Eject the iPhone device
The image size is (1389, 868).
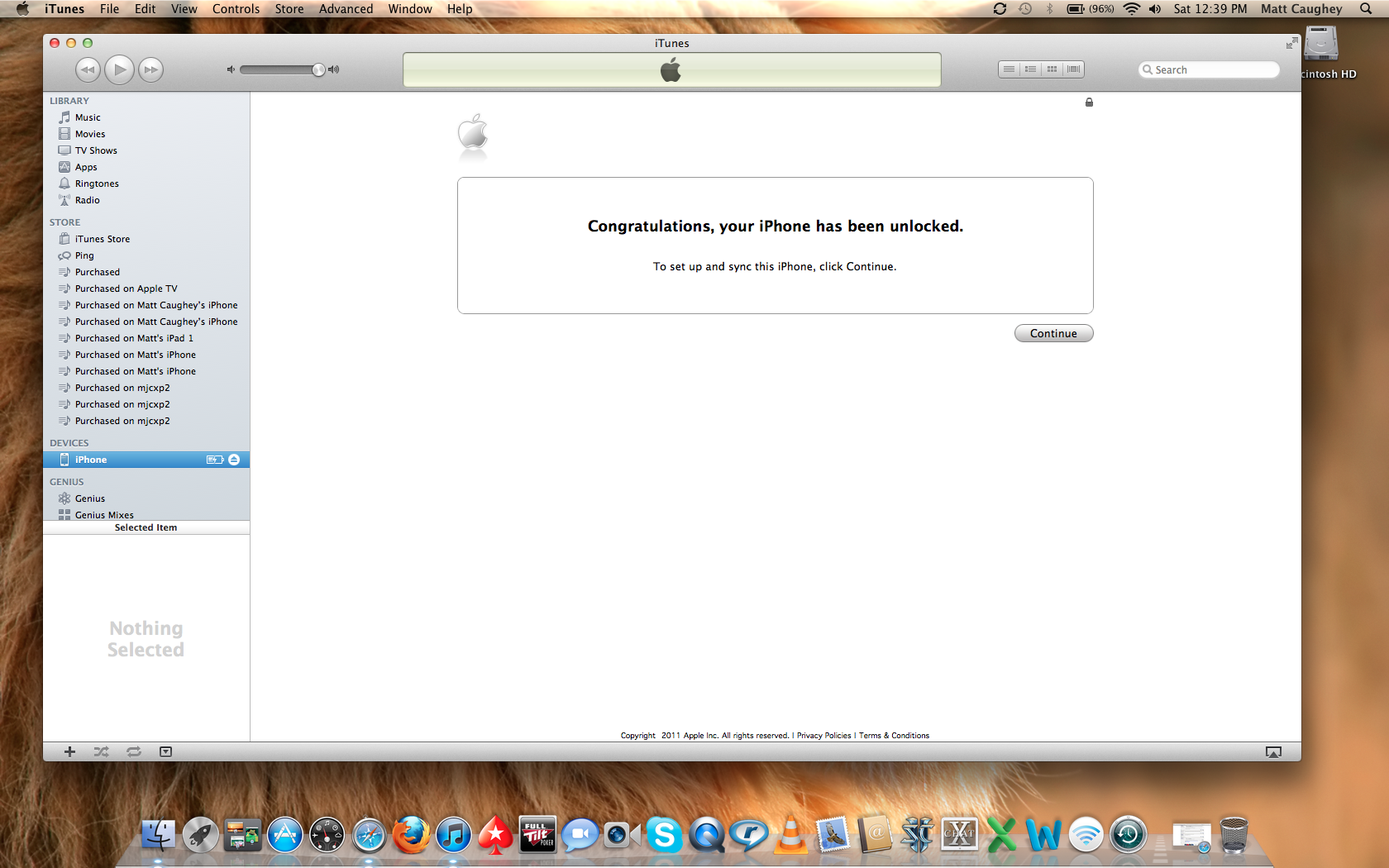click(234, 460)
